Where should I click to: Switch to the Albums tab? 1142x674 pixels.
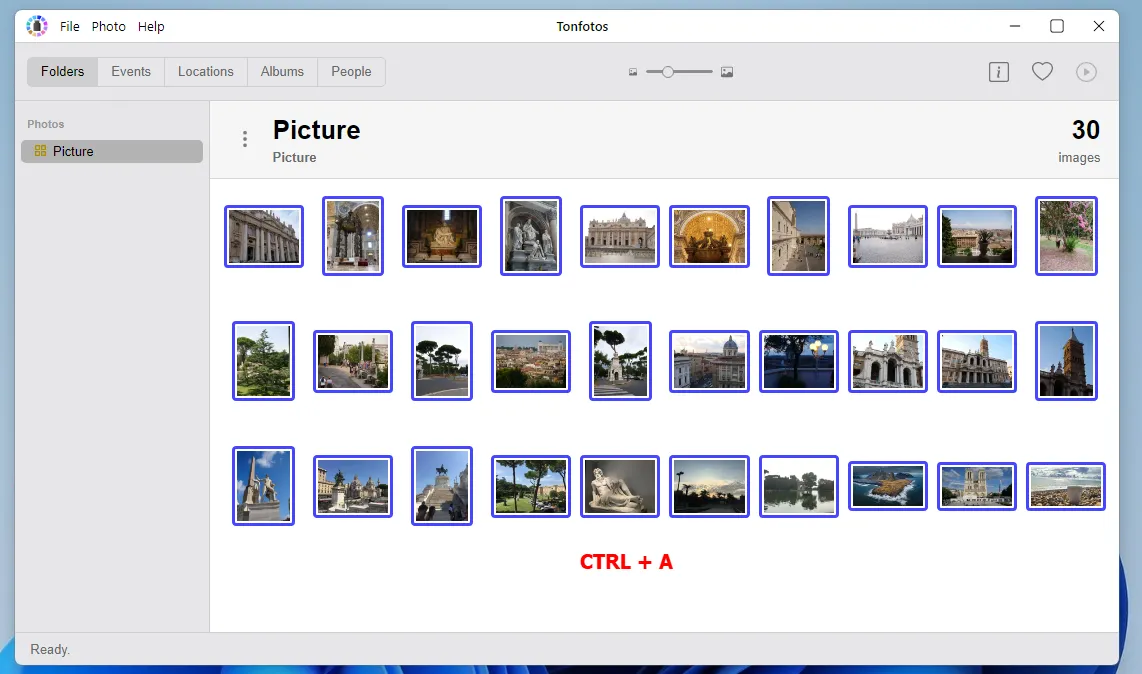281,71
